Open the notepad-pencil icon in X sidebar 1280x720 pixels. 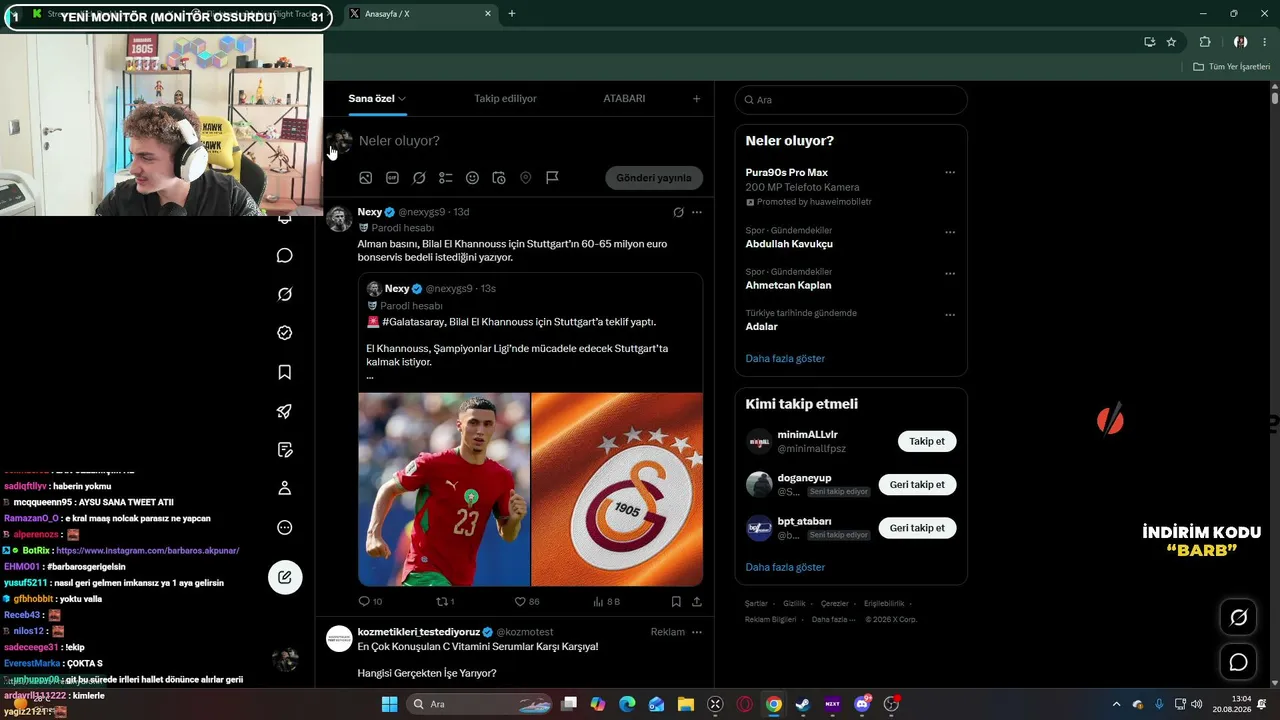(x=285, y=450)
